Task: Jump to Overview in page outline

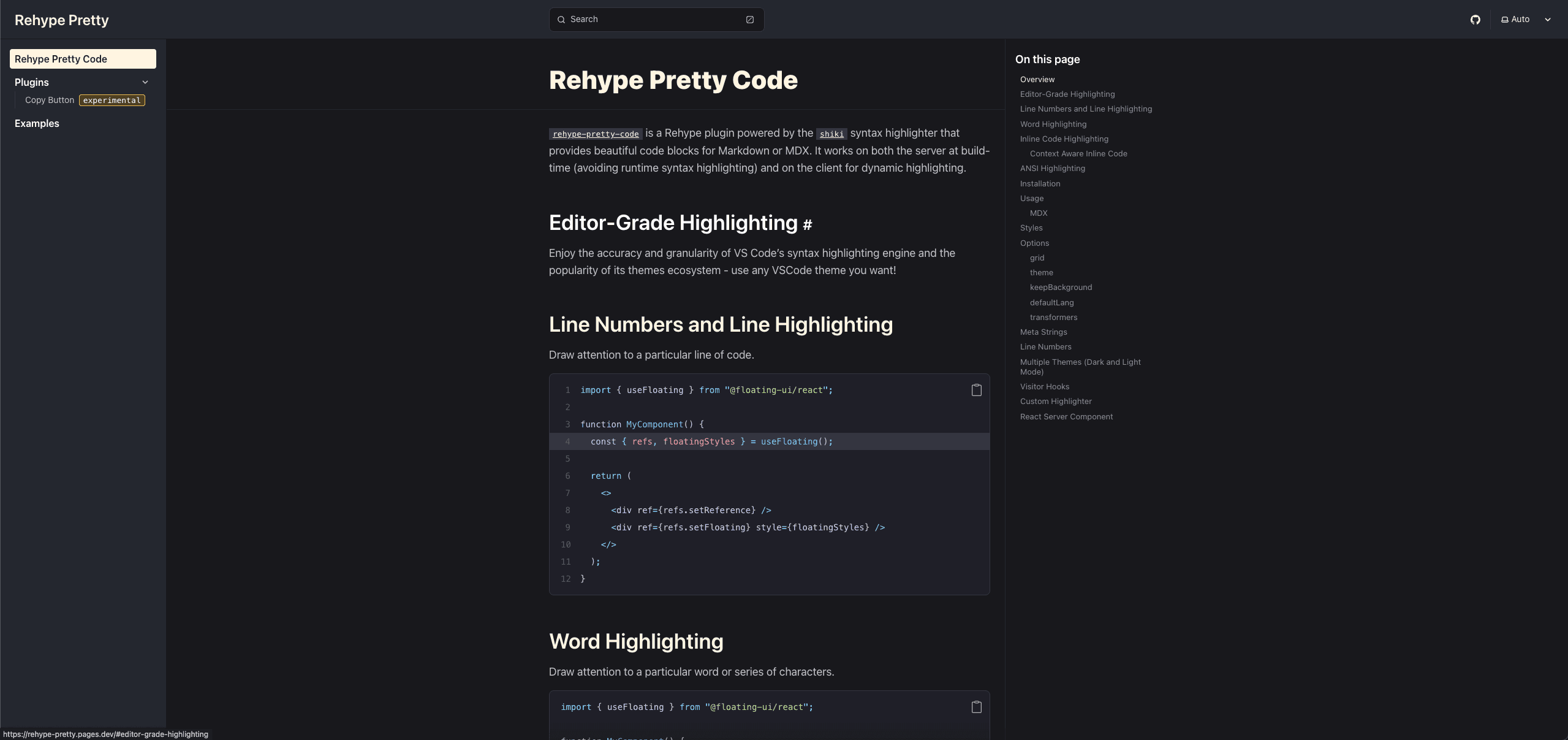Action: [x=1037, y=79]
